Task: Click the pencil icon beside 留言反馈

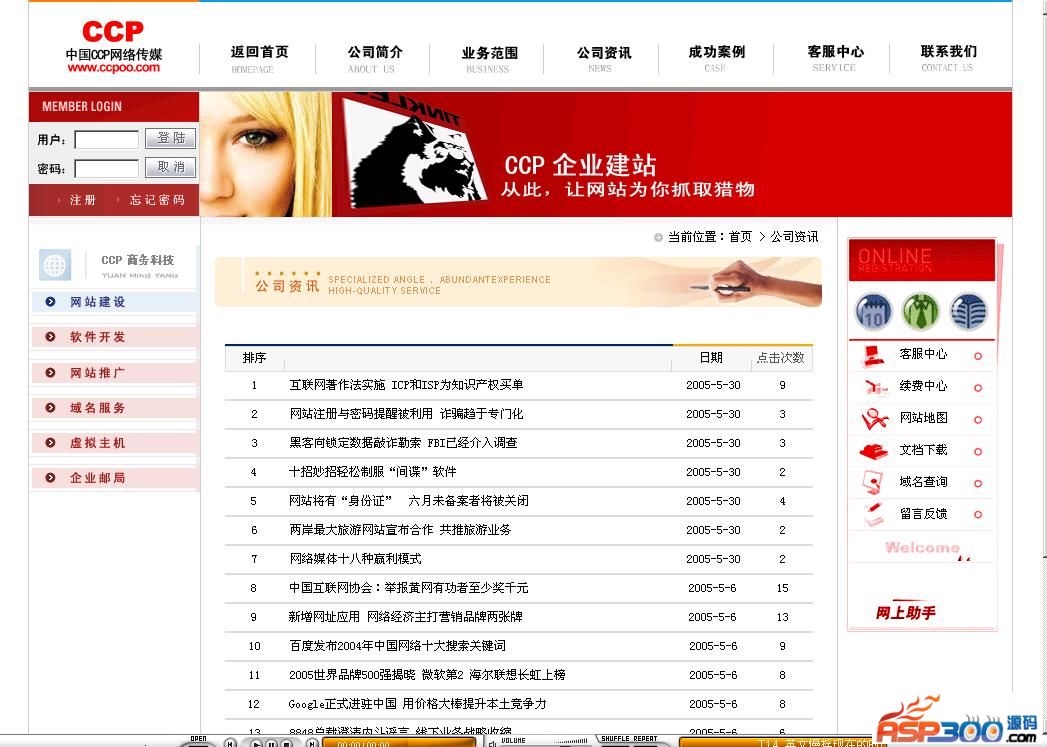Action: 873,514
